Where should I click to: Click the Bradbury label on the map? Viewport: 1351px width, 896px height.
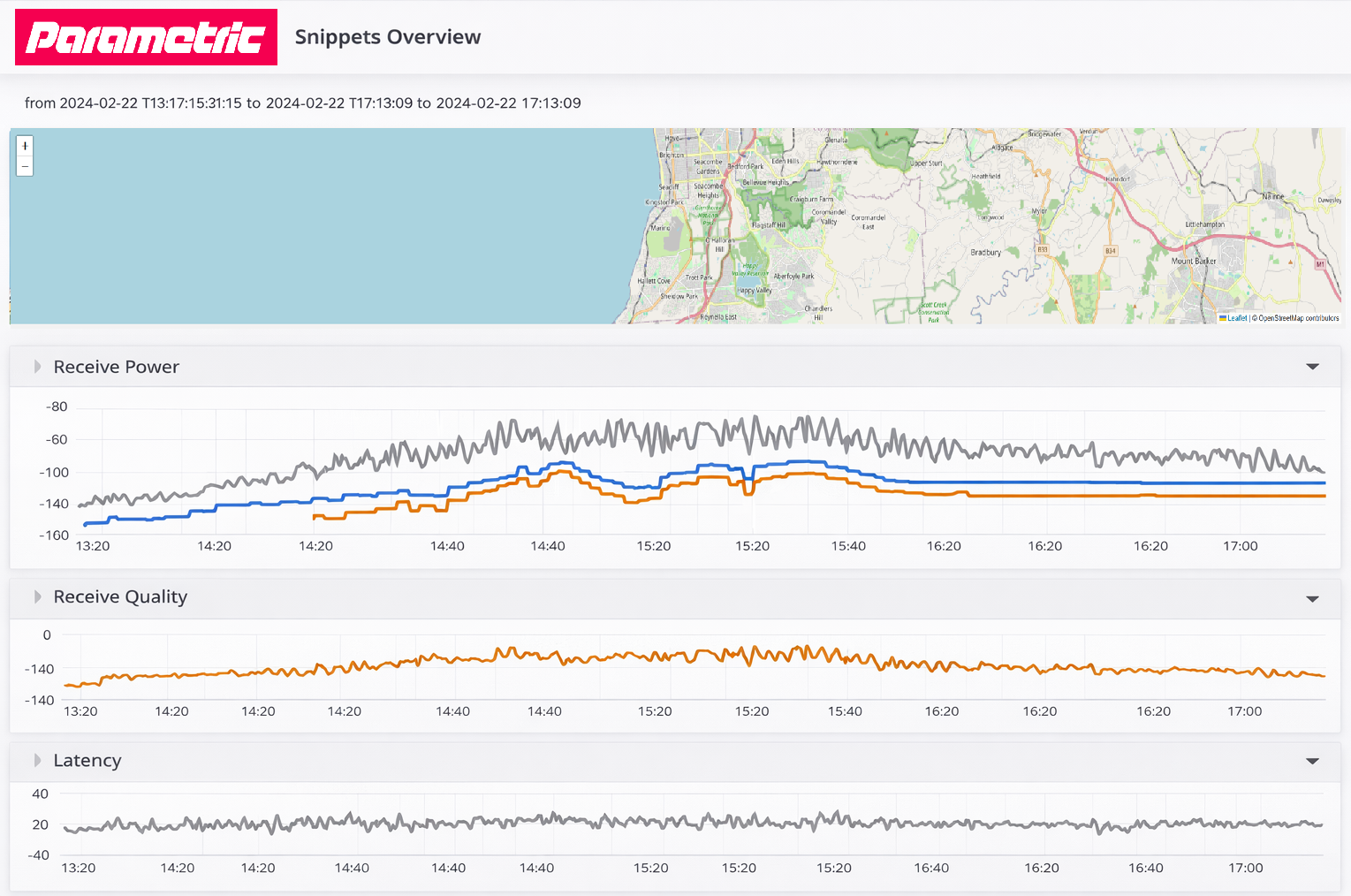(x=985, y=253)
